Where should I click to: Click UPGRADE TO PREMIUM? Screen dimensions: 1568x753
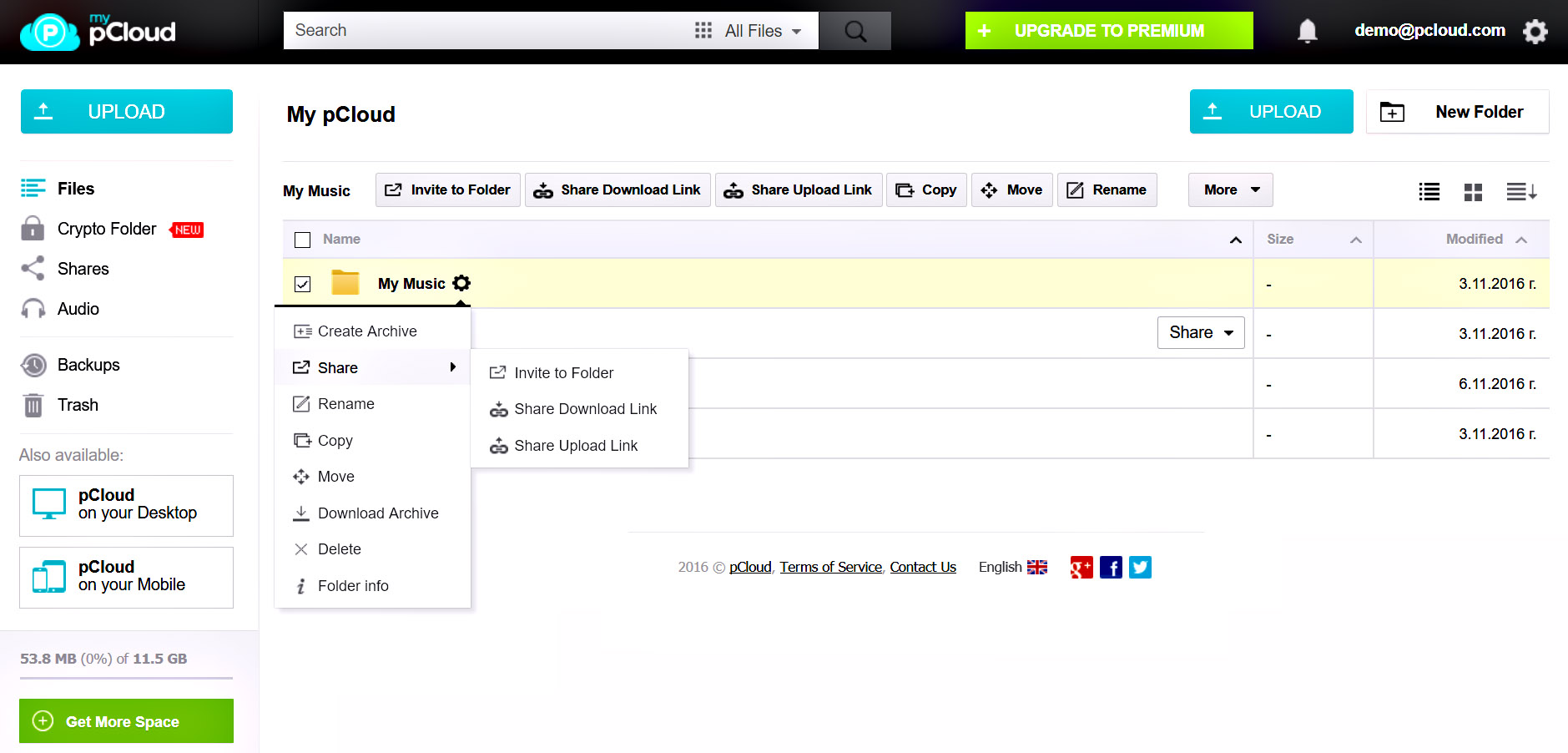click(x=1109, y=31)
